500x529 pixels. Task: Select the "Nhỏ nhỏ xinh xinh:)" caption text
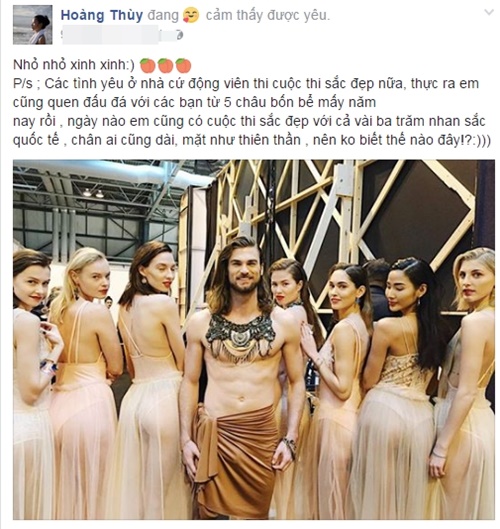(74, 65)
